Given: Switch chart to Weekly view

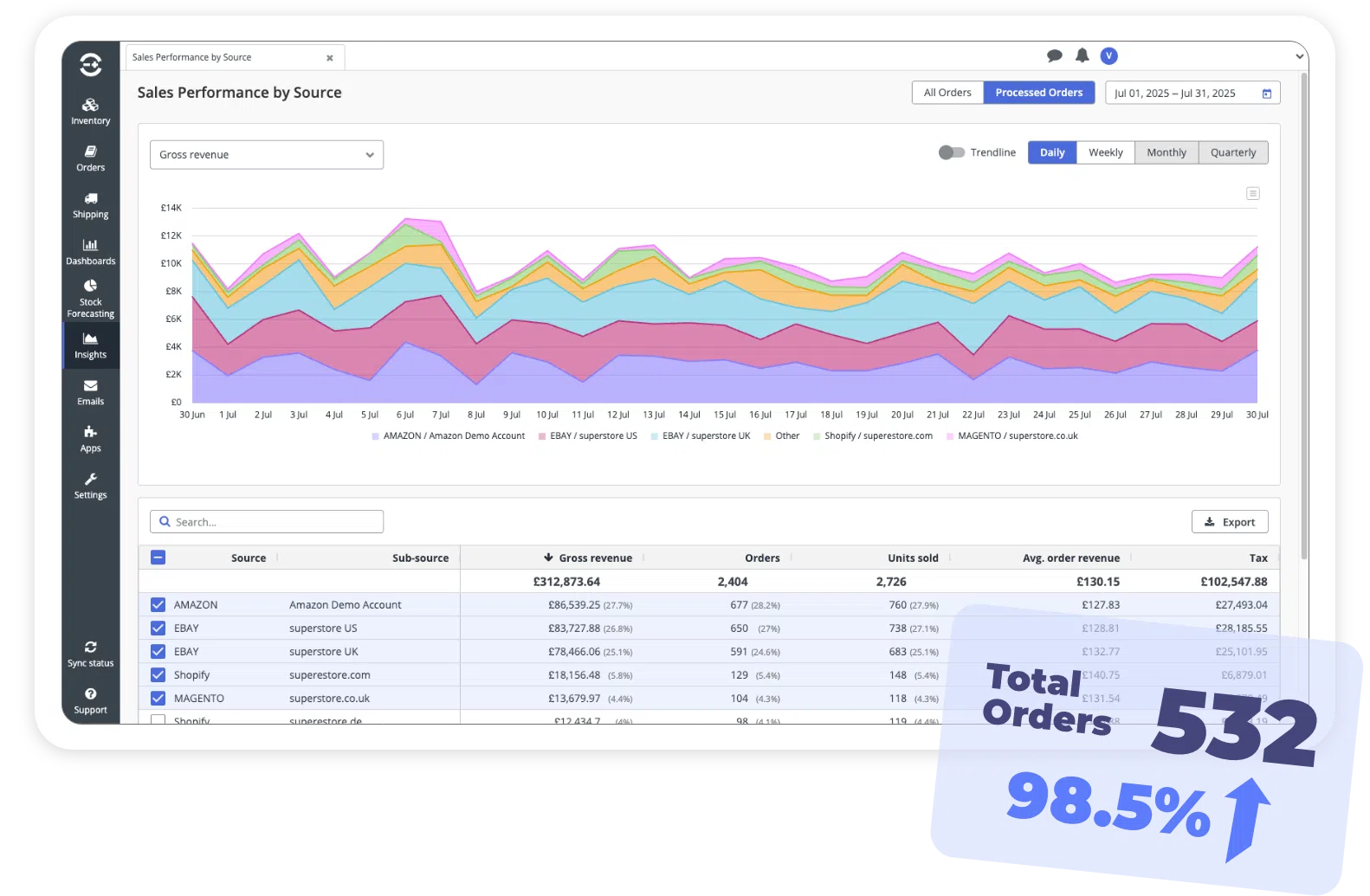Looking at the screenshot, I should 1105,152.
